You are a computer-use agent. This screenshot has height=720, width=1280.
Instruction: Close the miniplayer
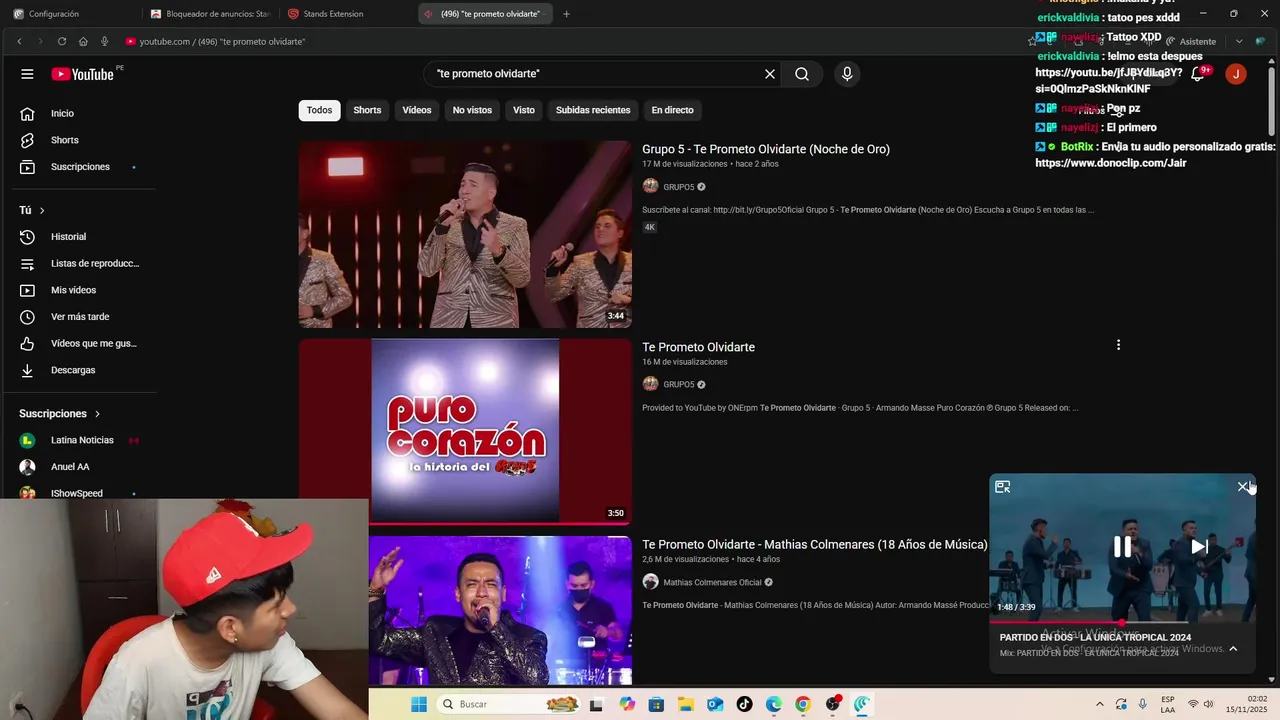(x=1243, y=487)
